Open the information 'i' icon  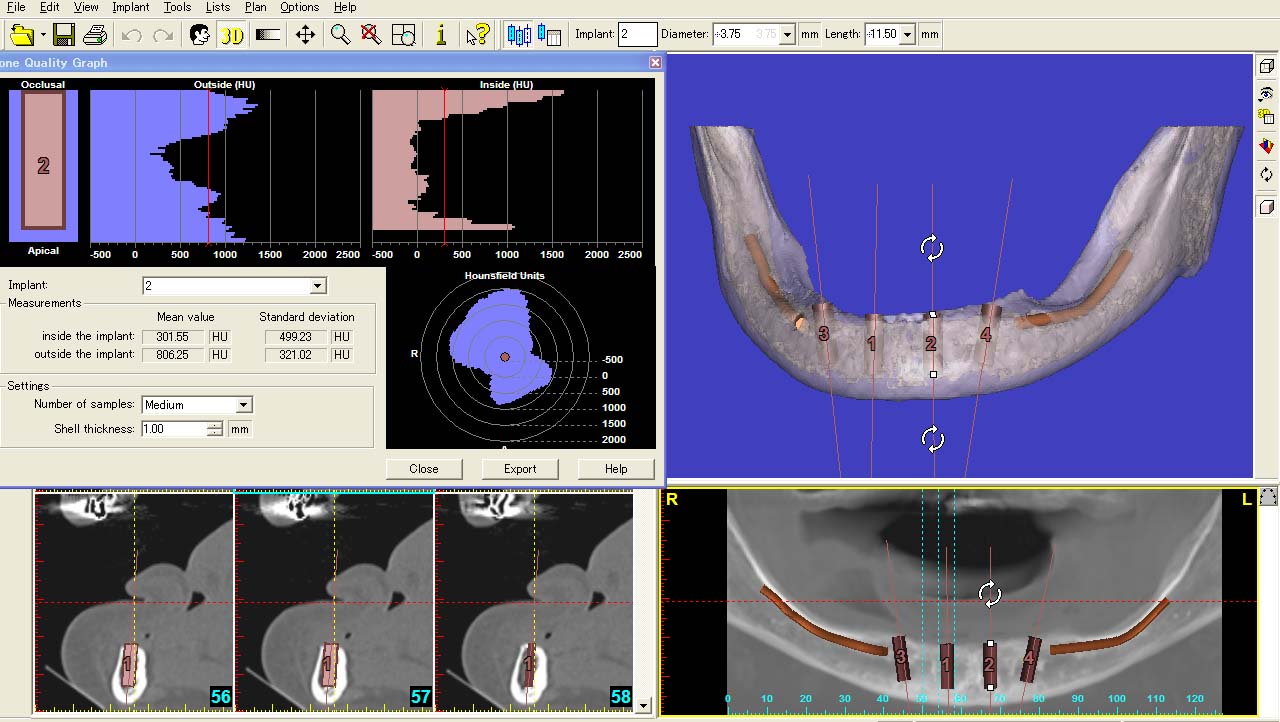441,35
